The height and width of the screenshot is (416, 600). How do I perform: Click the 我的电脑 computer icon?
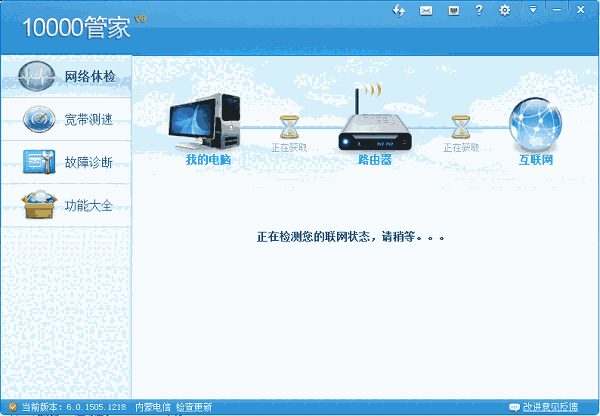click(205, 121)
